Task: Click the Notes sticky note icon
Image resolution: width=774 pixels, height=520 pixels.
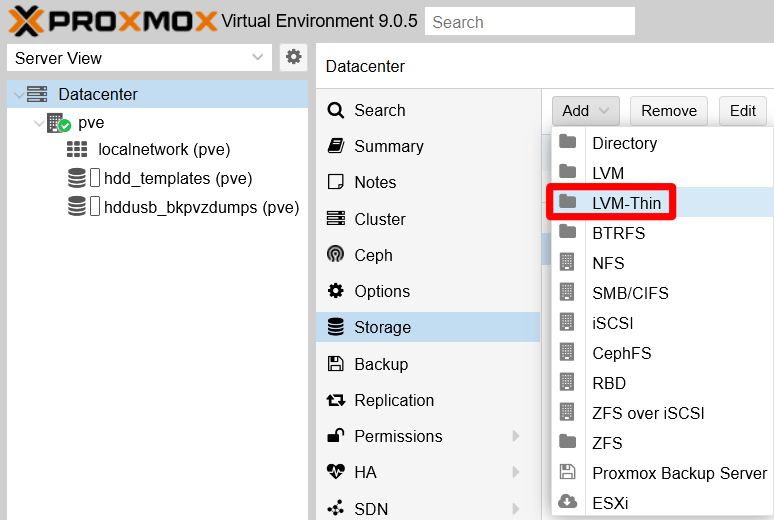Action: point(336,182)
